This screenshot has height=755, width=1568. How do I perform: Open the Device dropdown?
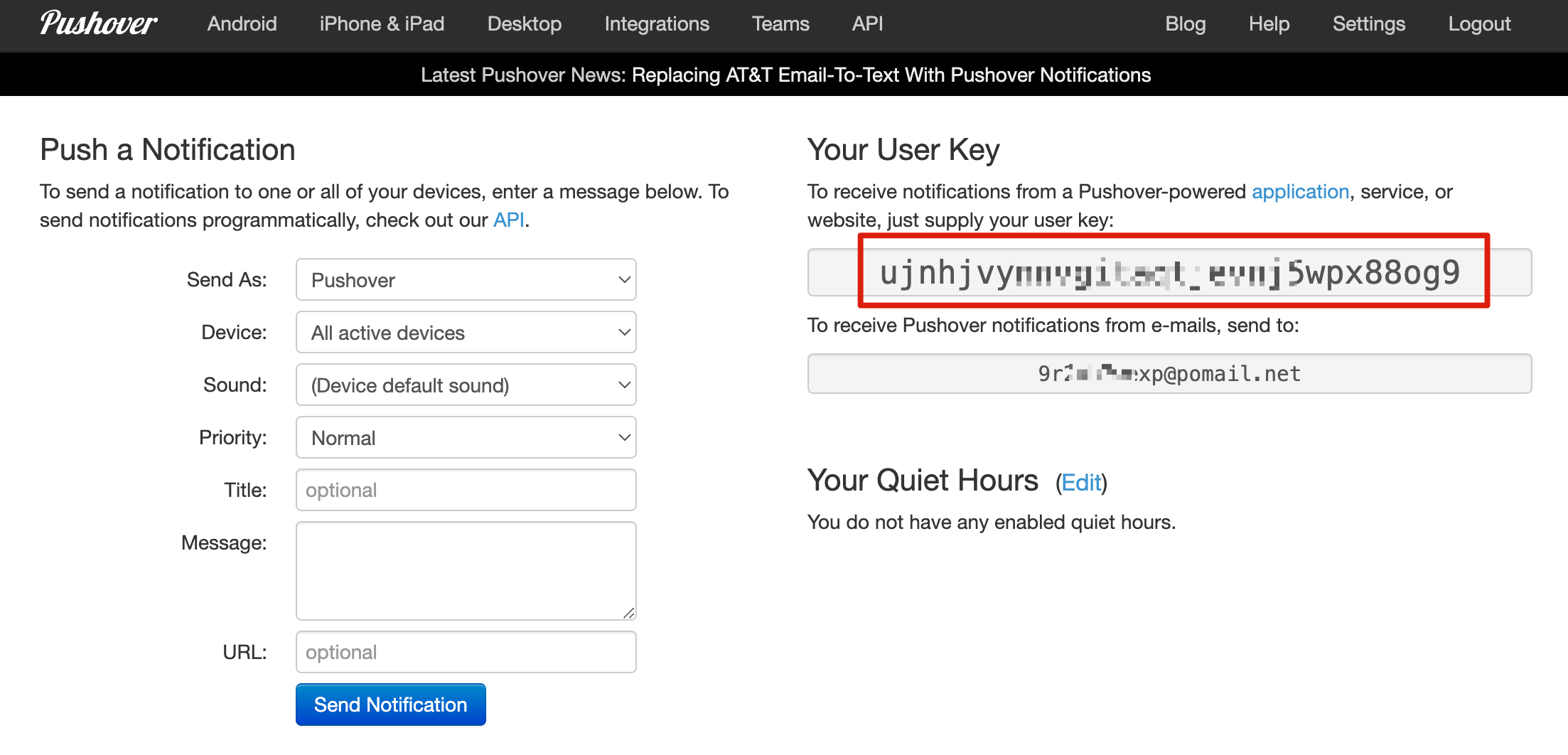coord(466,333)
